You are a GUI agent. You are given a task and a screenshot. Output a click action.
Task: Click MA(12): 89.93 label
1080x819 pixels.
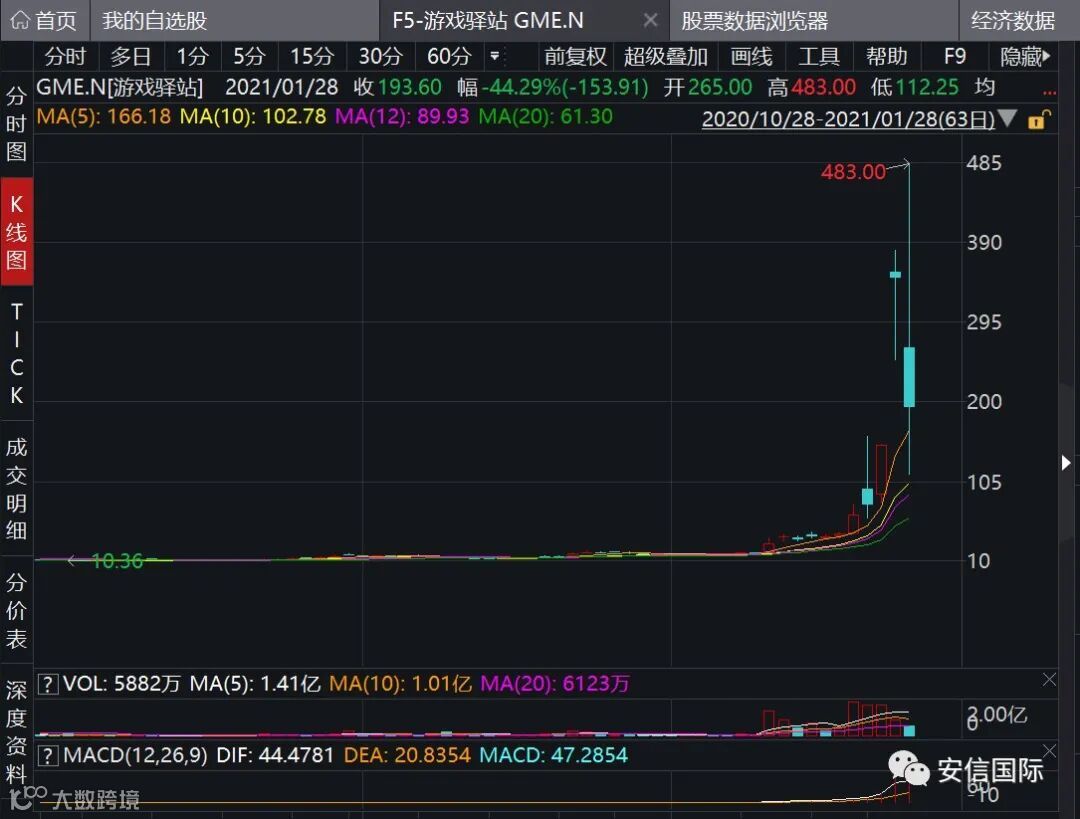pyautogui.click(x=402, y=116)
